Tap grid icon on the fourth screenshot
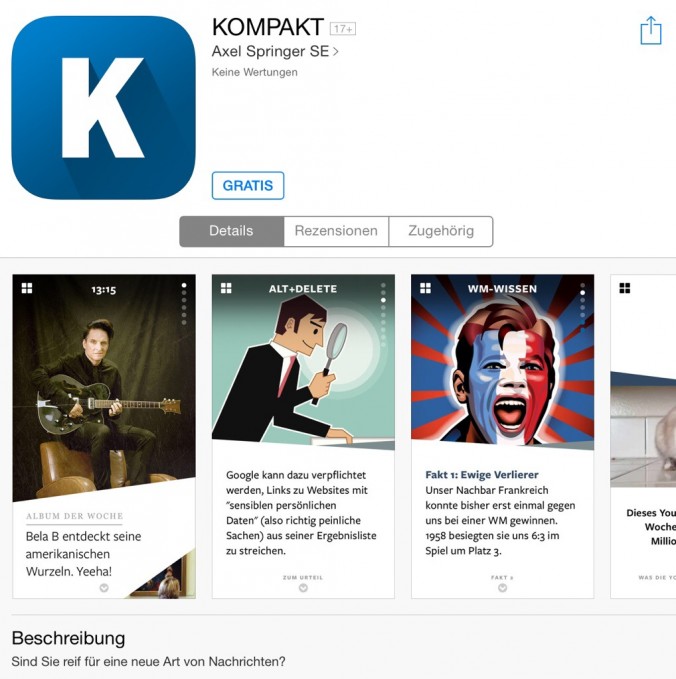 click(624, 288)
